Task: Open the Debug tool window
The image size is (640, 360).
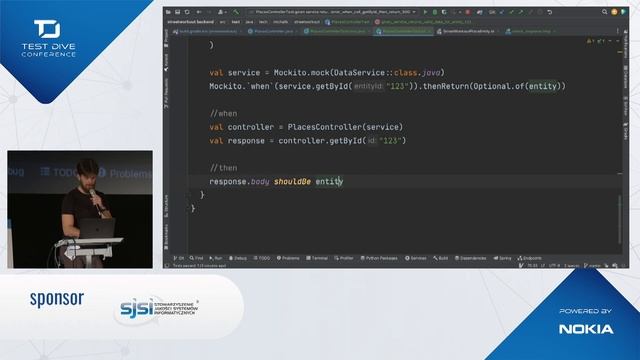Action: pyautogui.click(x=238, y=258)
